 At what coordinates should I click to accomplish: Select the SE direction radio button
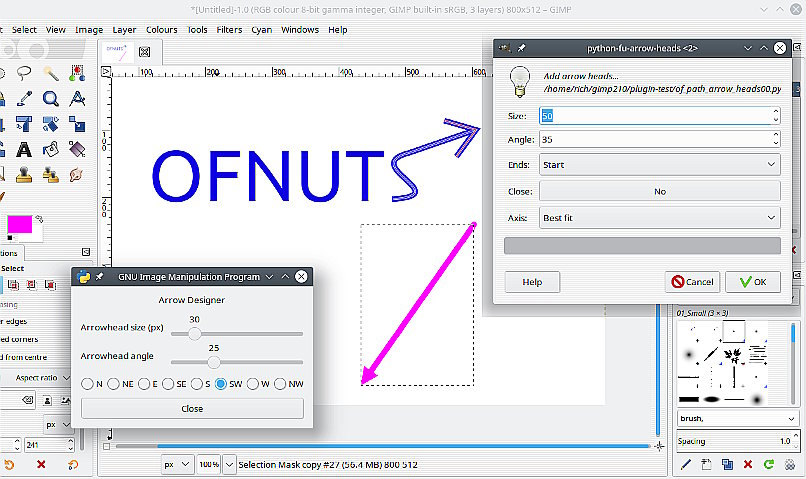[x=168, y=384]
